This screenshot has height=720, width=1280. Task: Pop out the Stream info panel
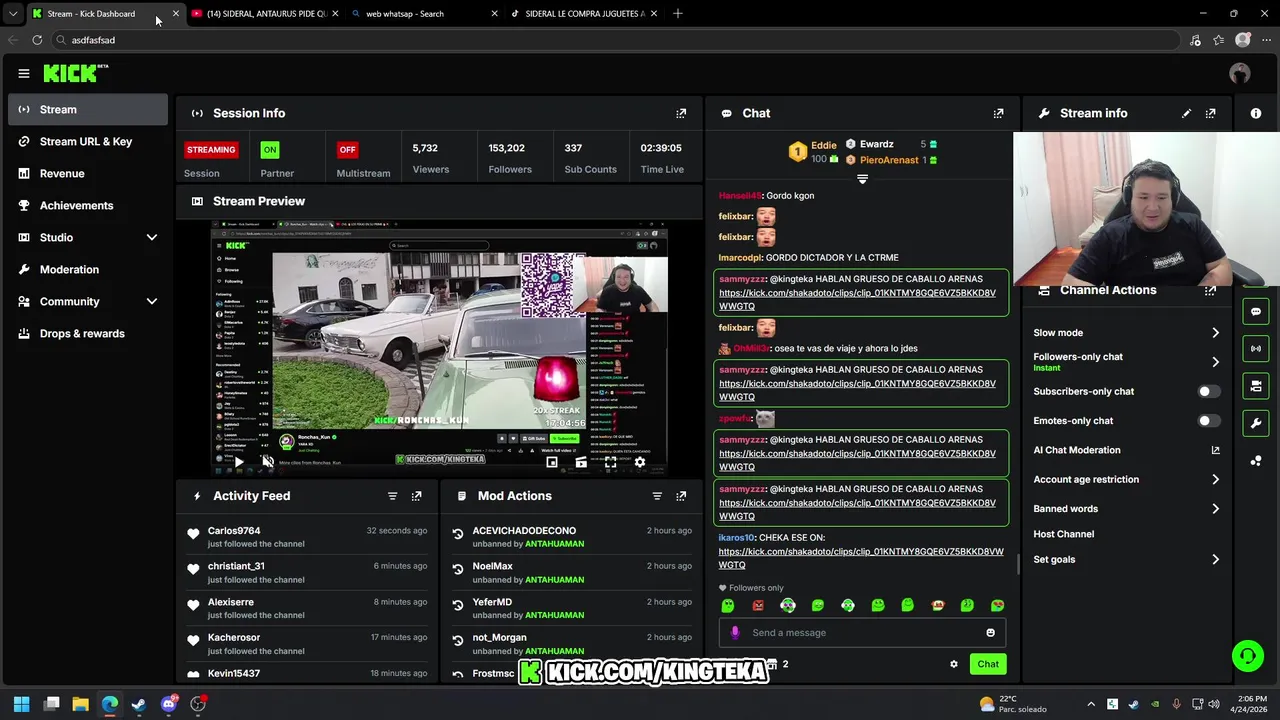[1210, 113]
